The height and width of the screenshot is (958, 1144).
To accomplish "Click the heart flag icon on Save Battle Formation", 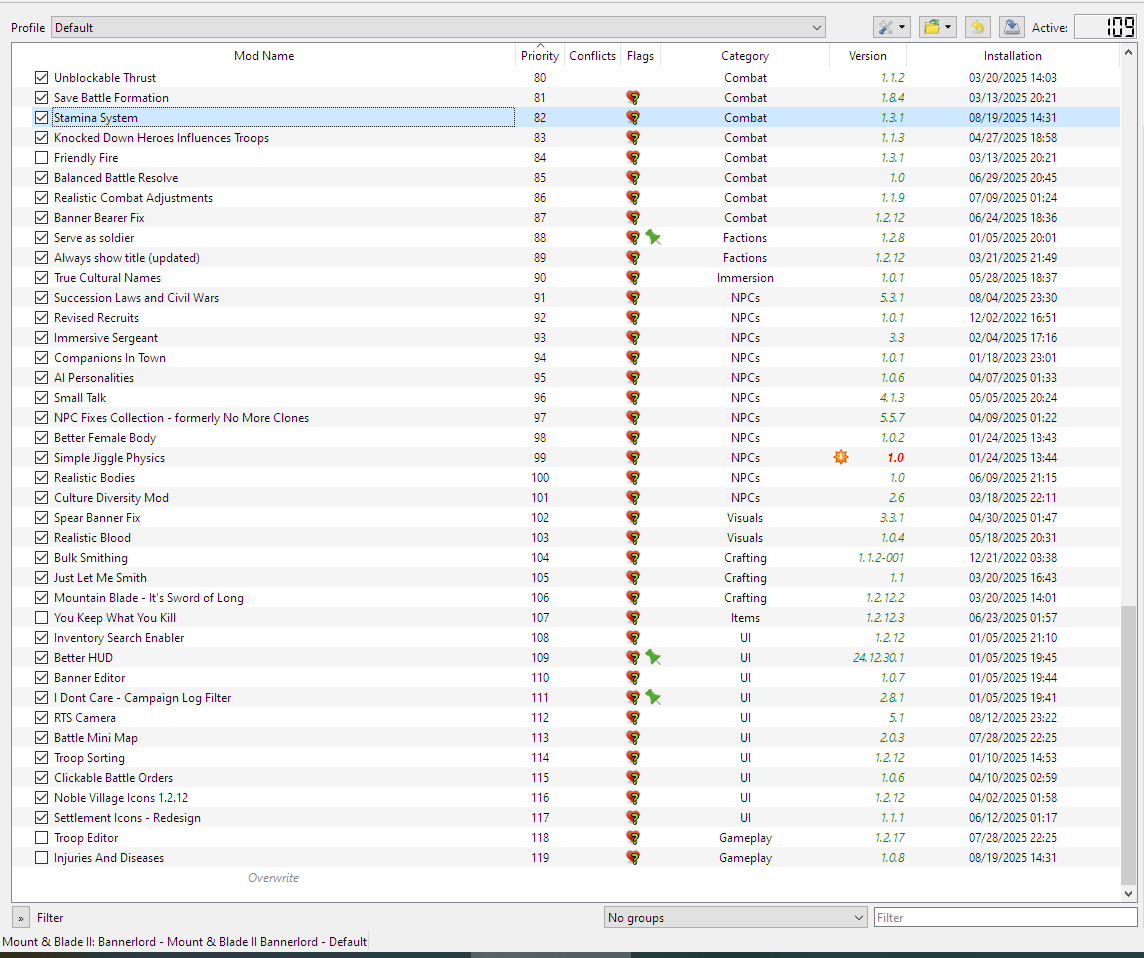I will pyautogui.click(x=633, y=98).
